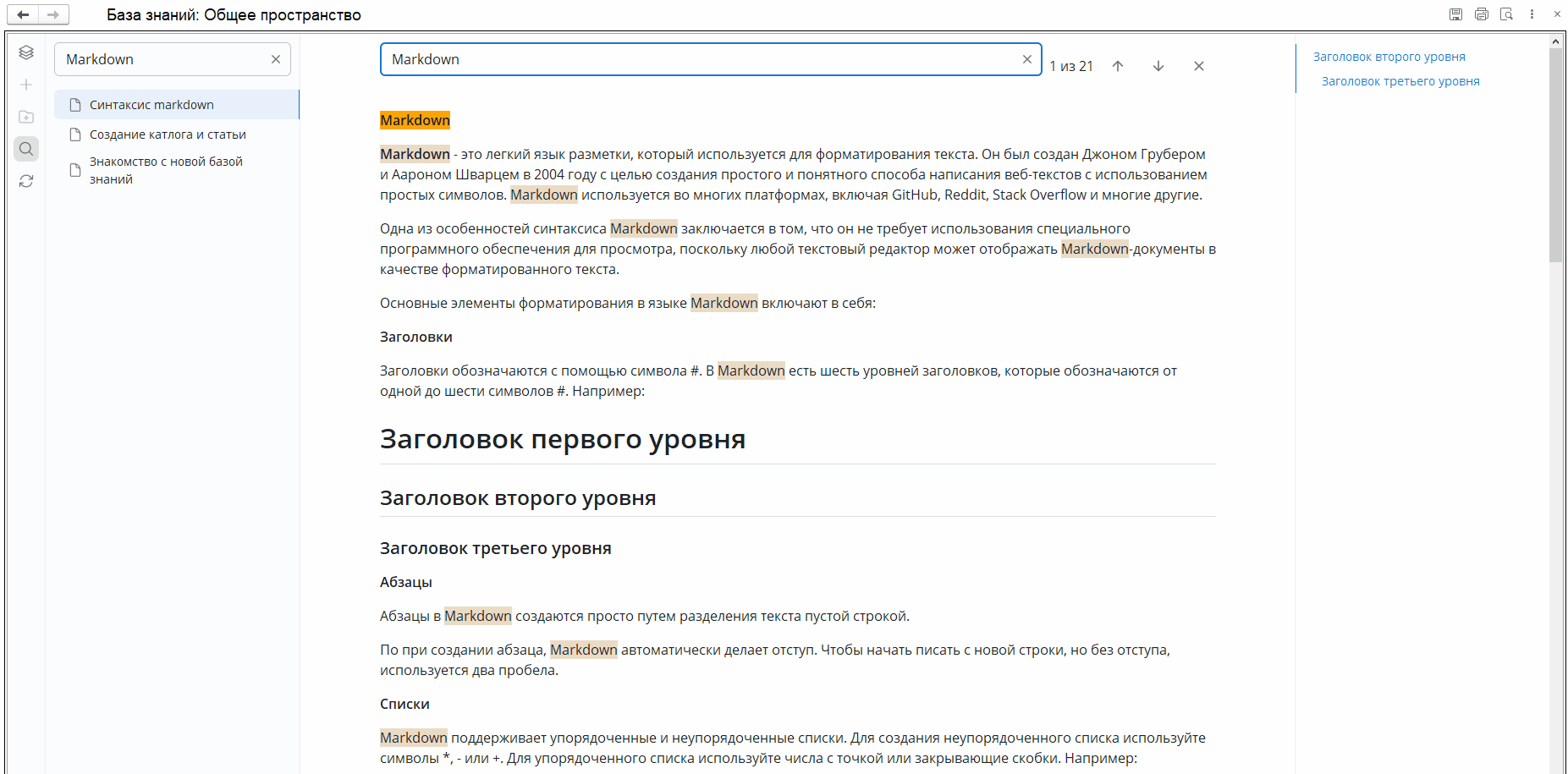Activate the search icon in sidebar

click(x=25, y=149)
